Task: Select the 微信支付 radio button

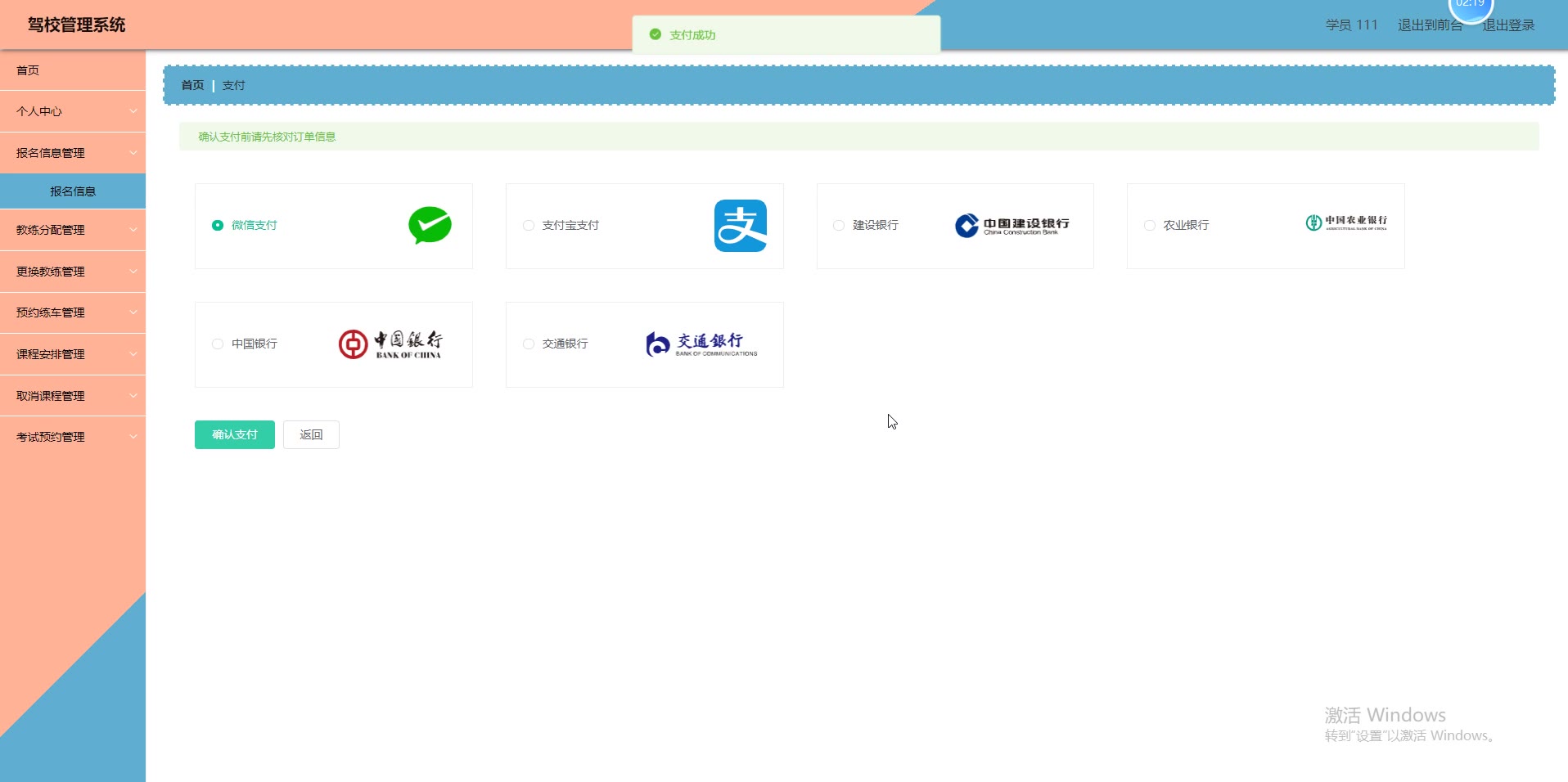Action: click(x=218, y=225)
